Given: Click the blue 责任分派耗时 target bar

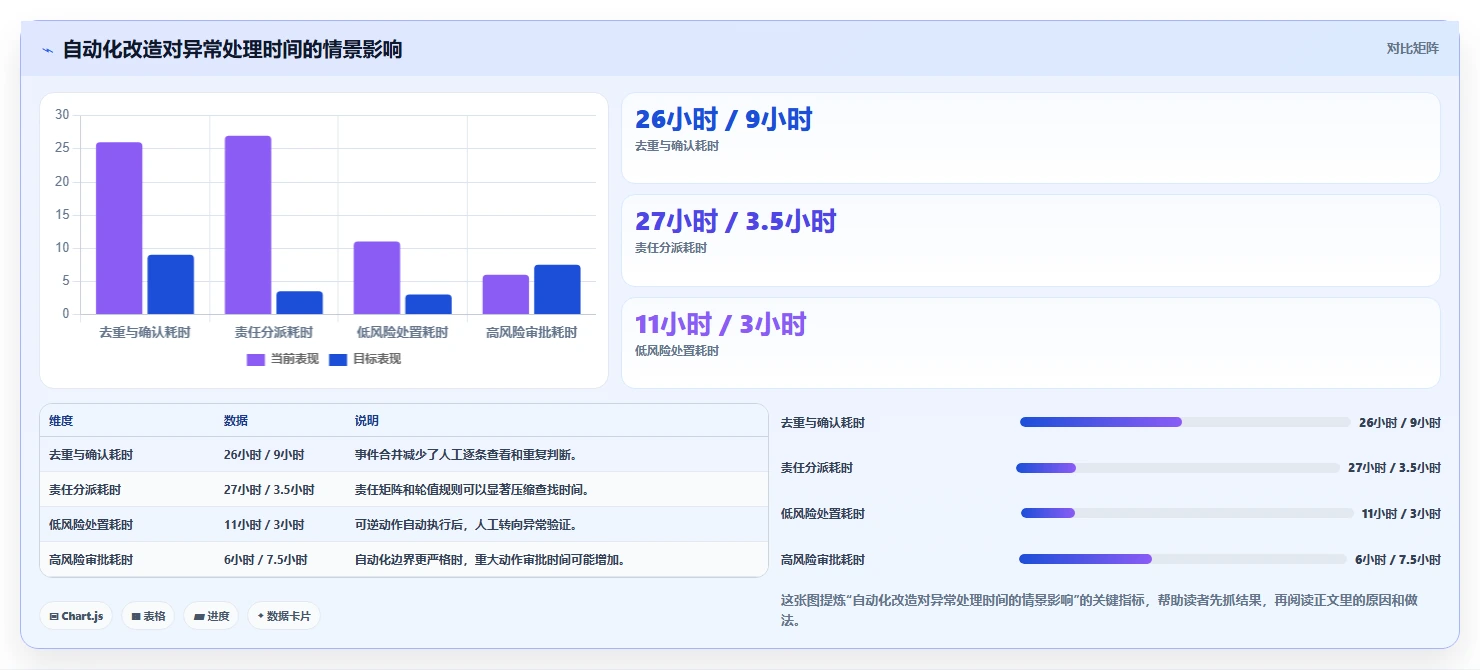Looking at the screenshot, I should [x=299, y=303].
